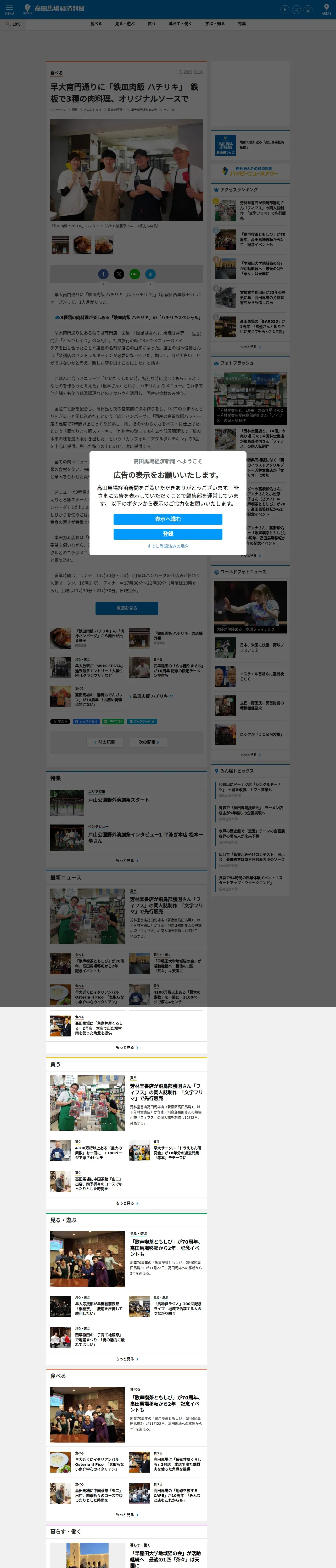Open ranking #1 芳林堂書店 article
Viewport: 336px width, 1568px height.
pyautogui.click(x=251, y=210)
